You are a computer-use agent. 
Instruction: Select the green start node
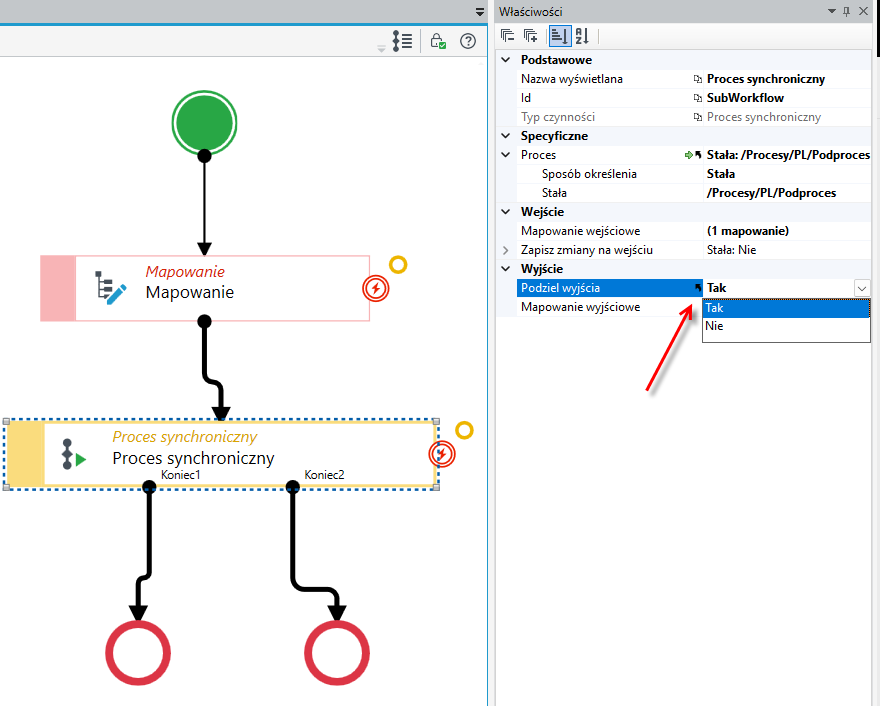[204, 123]
